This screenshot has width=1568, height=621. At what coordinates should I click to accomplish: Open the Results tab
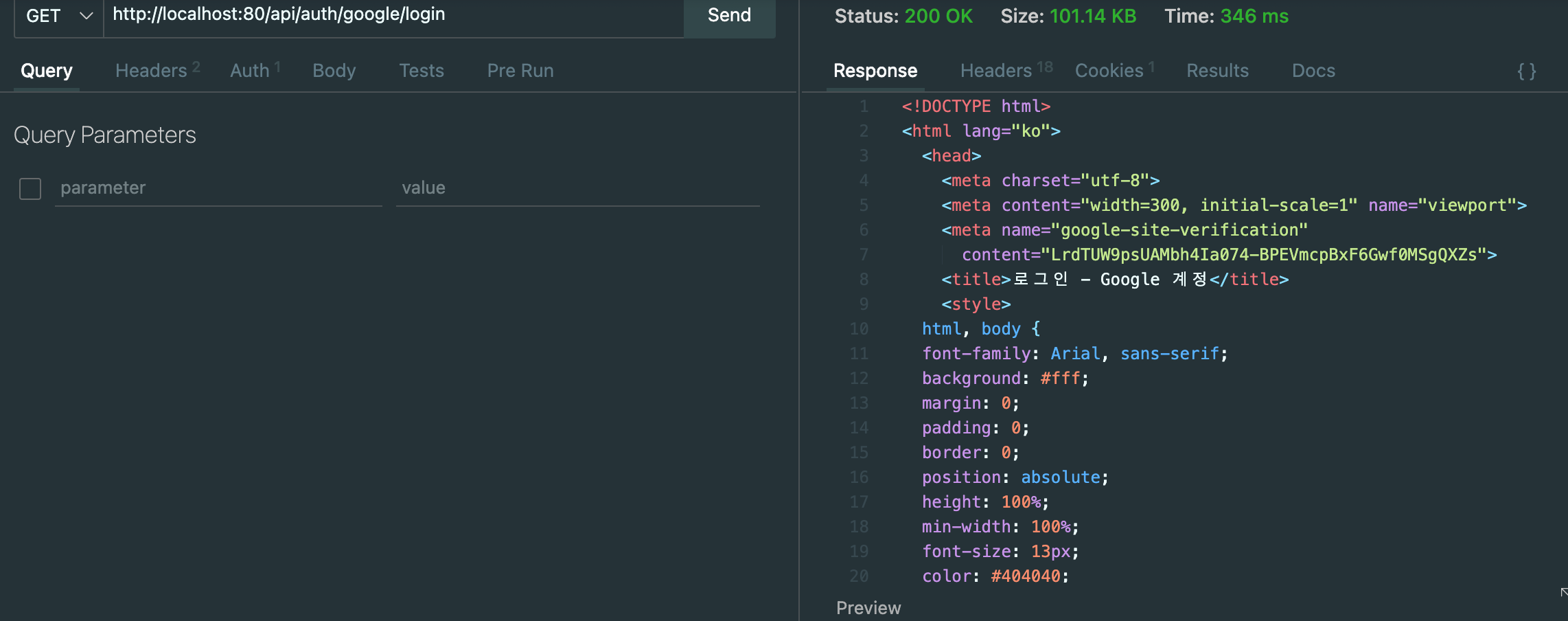point(1218,70)
